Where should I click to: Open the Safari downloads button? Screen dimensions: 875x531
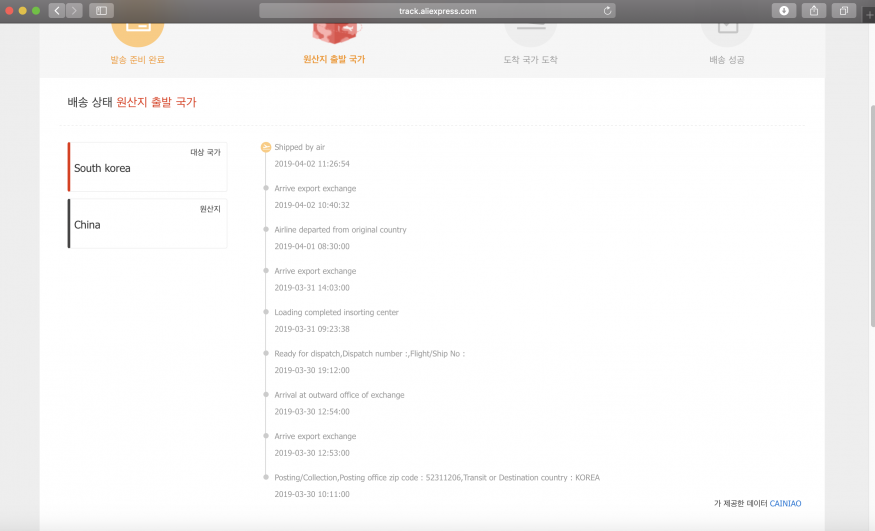[x=784, y=11]
